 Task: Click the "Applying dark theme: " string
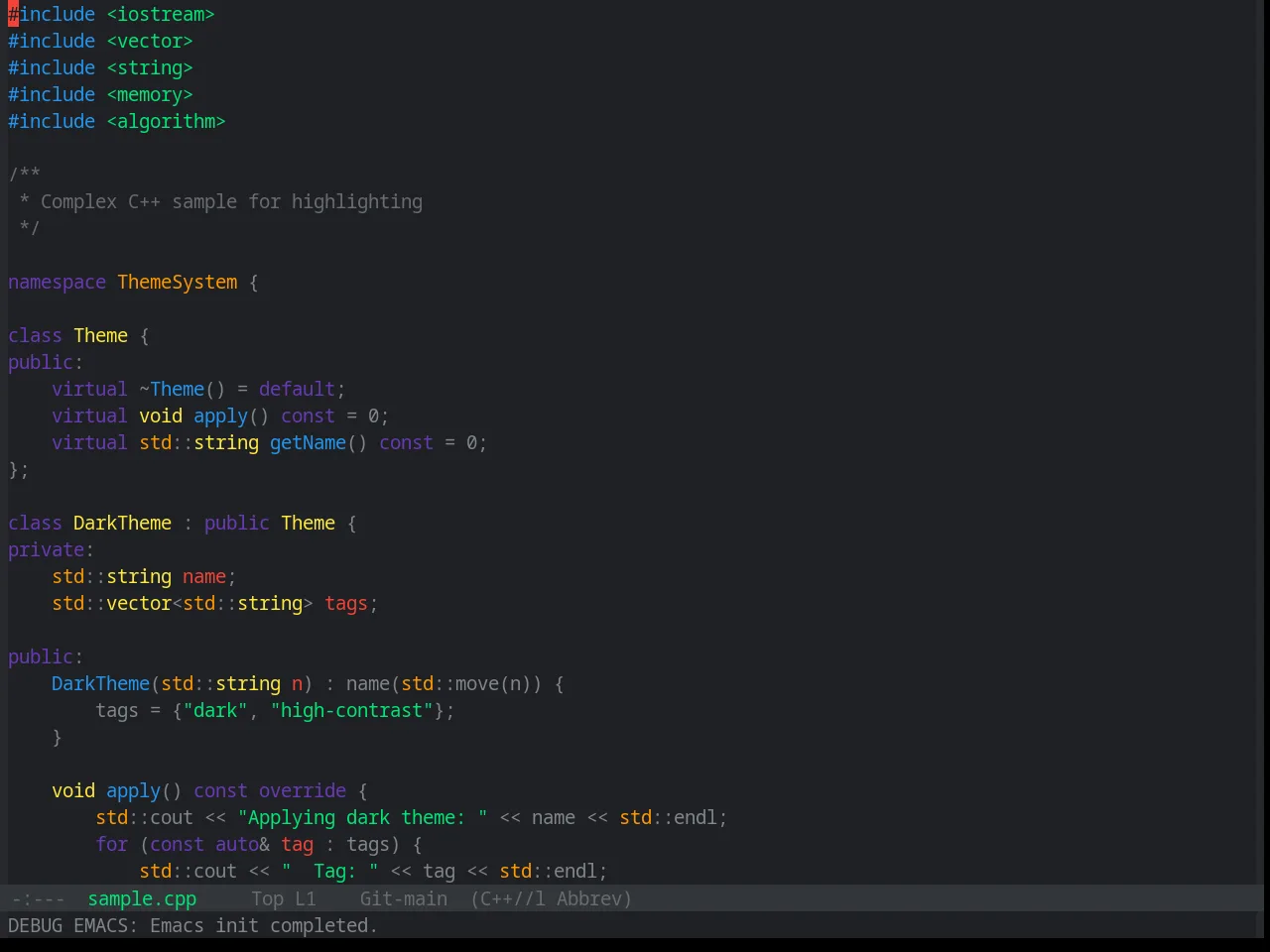click(362, 817)
